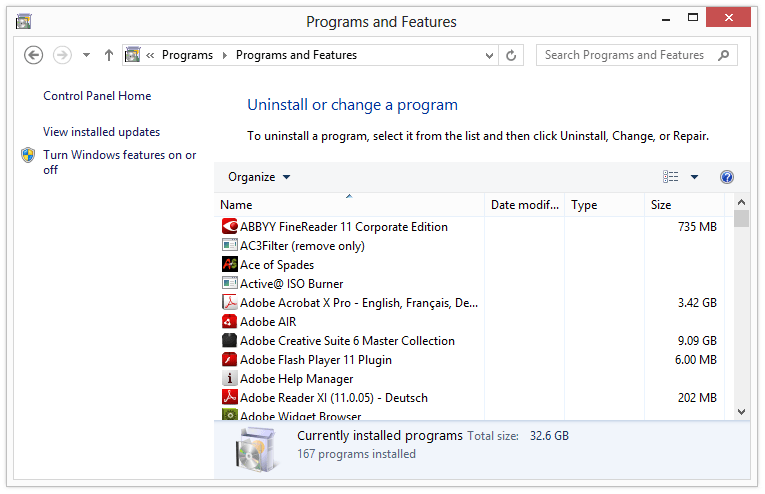Image resolution: width=765 pixels, height=494 pixels.
Task: Expand the address bar history dropdown
Action: (489, 55)
